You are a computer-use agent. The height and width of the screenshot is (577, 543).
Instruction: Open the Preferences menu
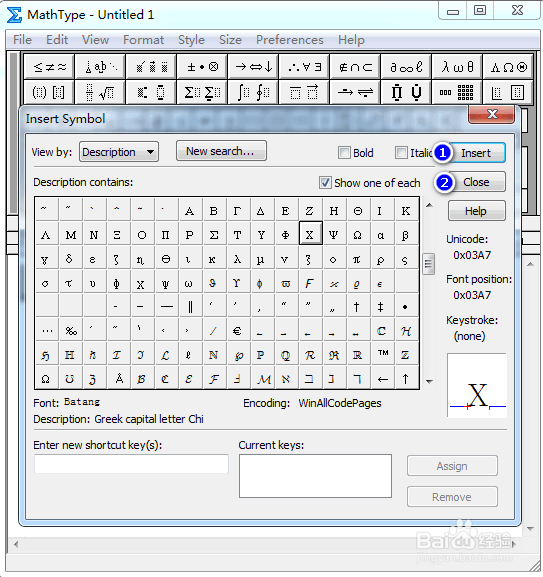point(290,40)
